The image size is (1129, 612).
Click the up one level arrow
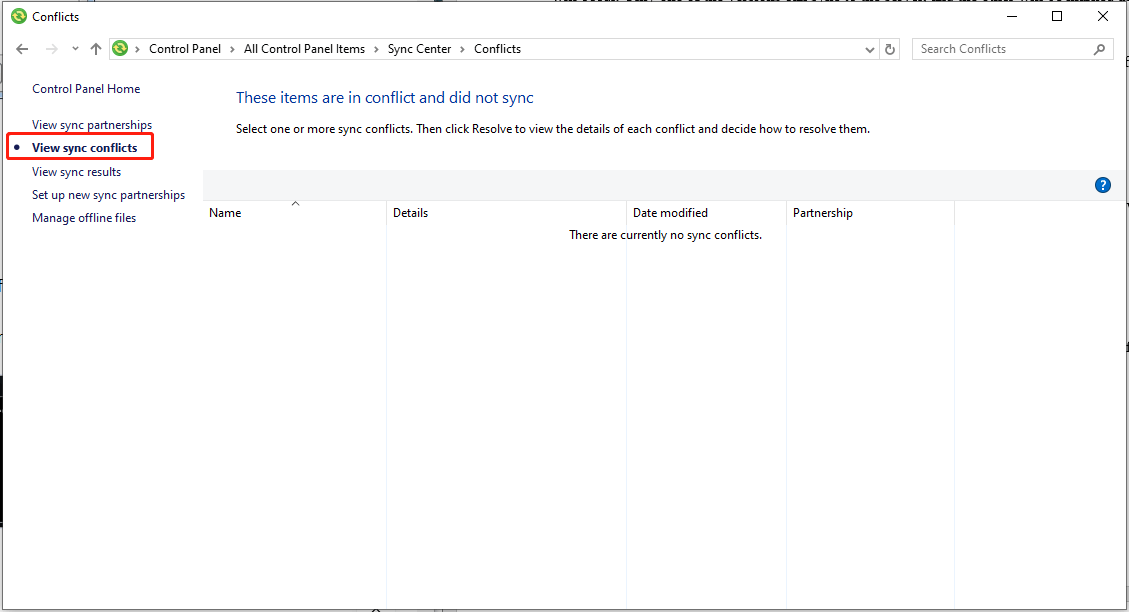(95, 48)
